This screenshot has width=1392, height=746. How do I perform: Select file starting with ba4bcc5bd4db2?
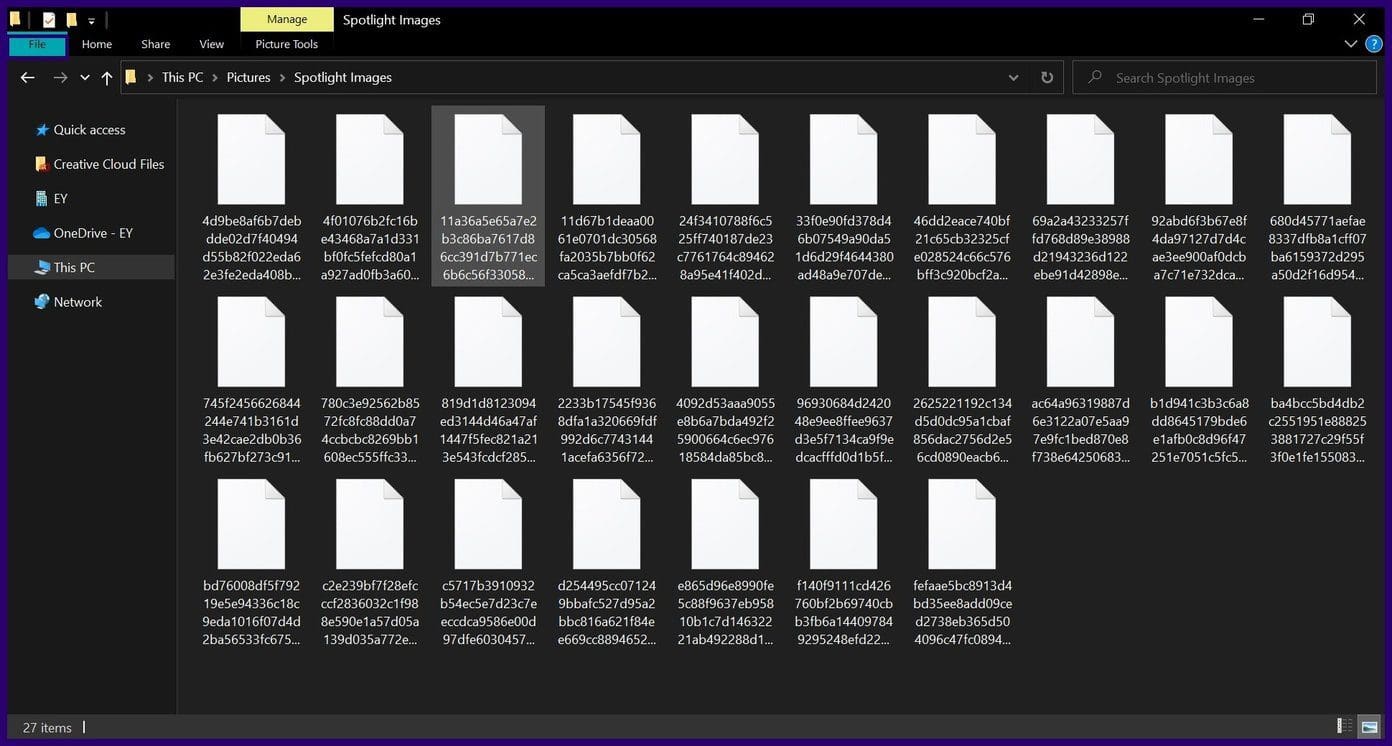click(x=1317, y=380)
